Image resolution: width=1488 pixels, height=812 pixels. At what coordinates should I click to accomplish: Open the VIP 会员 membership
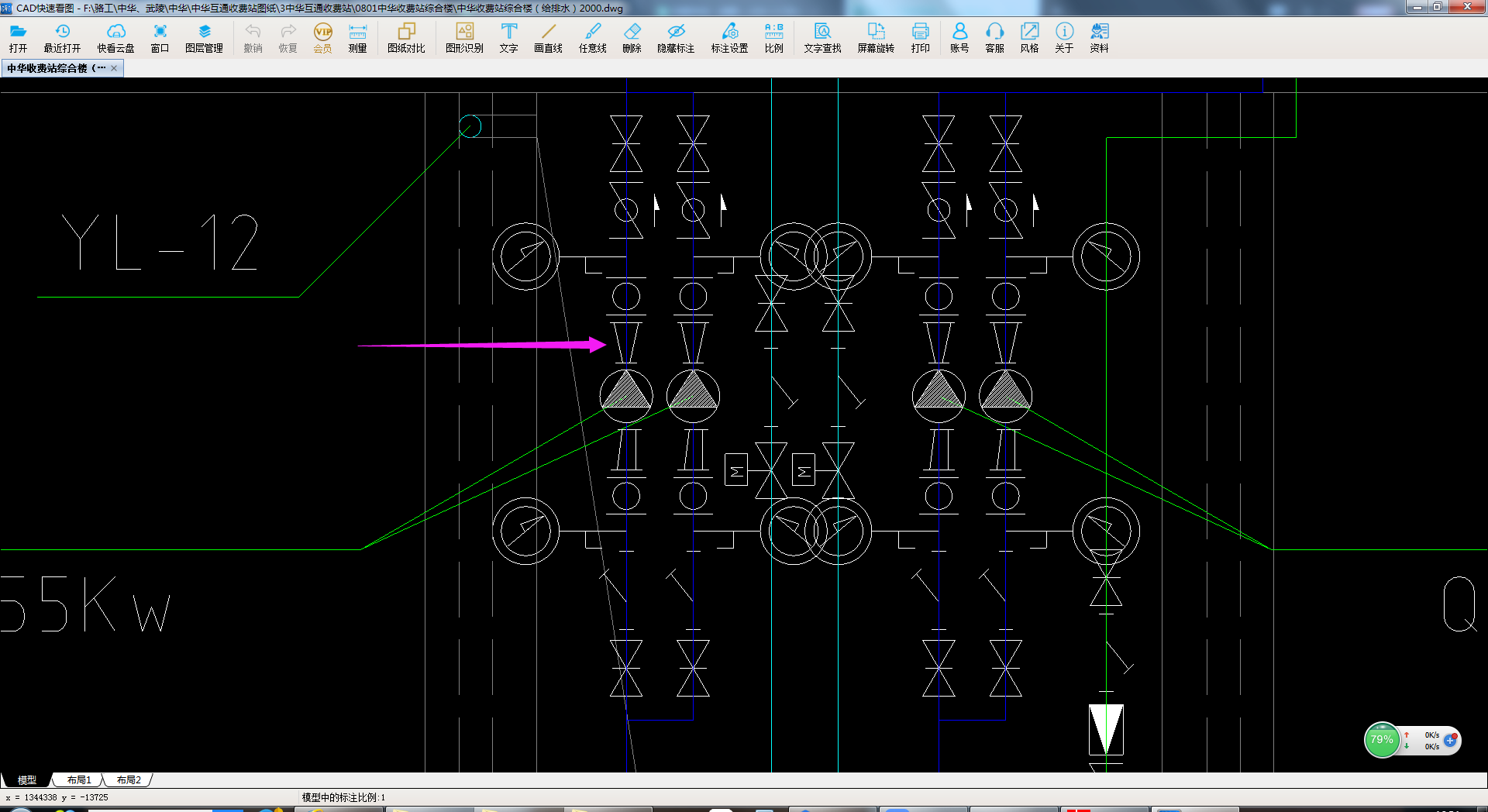322,38
